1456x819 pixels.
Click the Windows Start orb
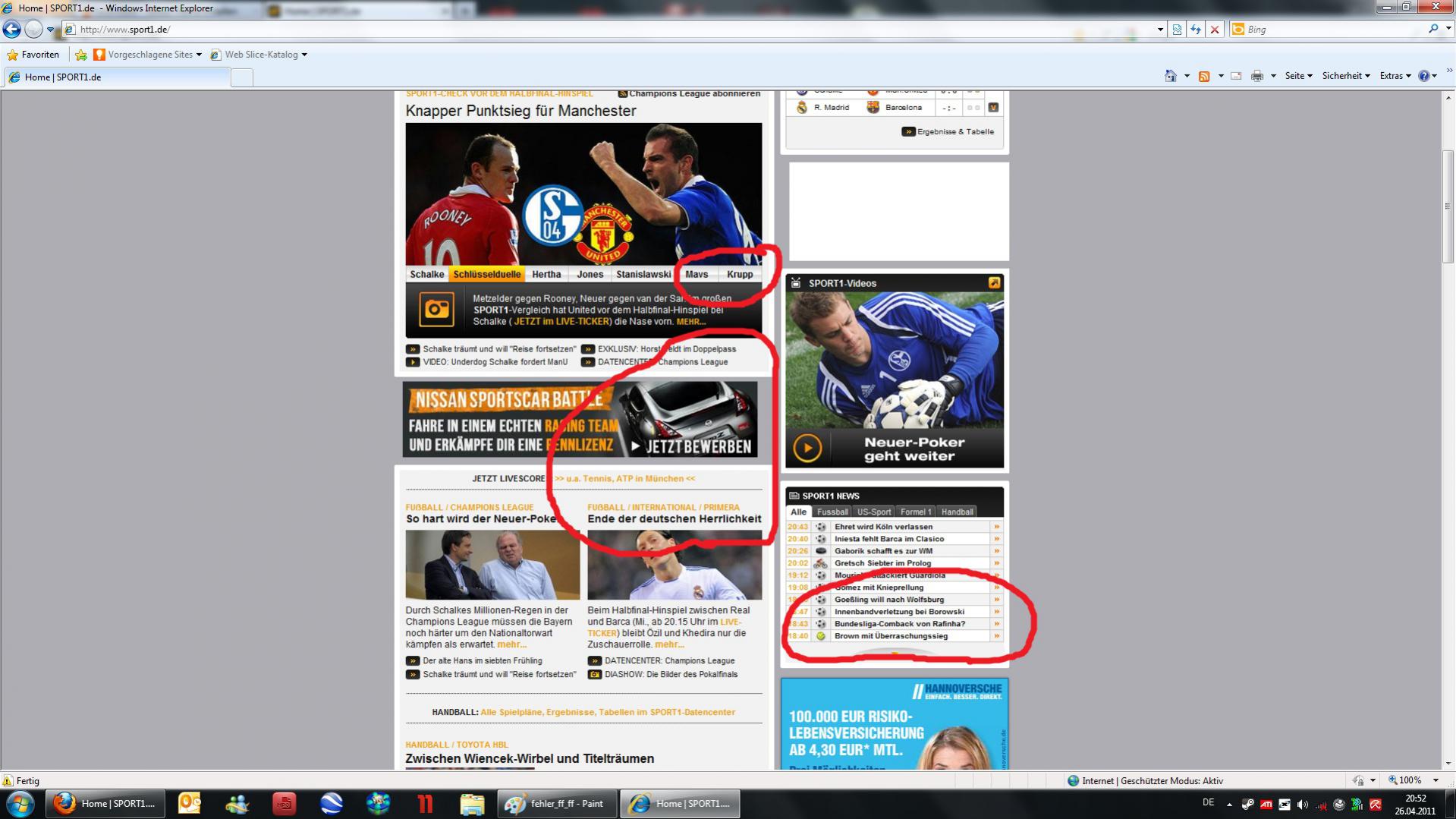coord(20,803)
